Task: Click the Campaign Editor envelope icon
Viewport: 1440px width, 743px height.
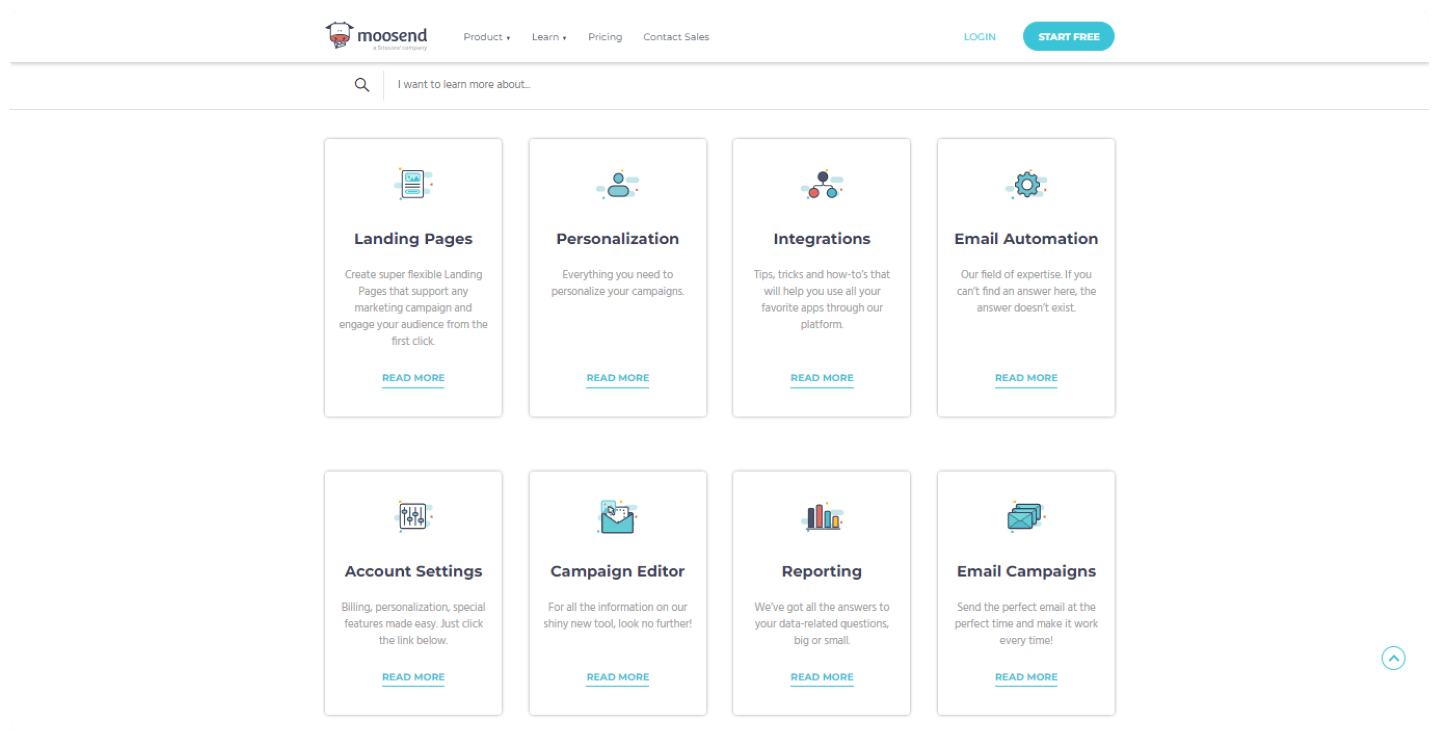Action: (x=618, y=516)
